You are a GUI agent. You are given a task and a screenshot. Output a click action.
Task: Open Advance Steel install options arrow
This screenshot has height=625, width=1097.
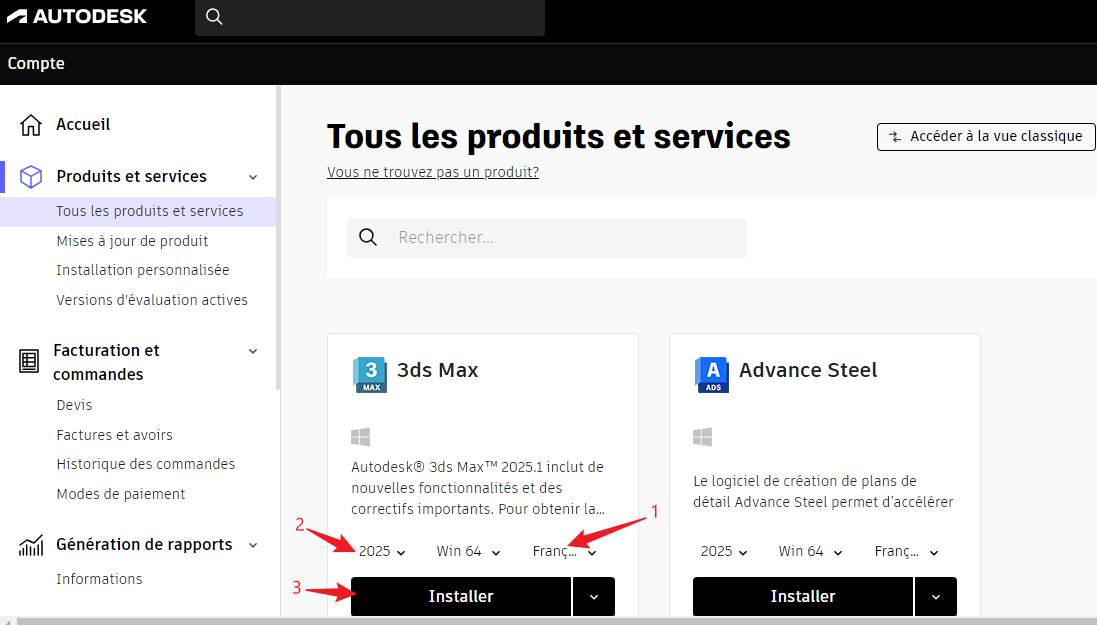(x=936, y=596)
